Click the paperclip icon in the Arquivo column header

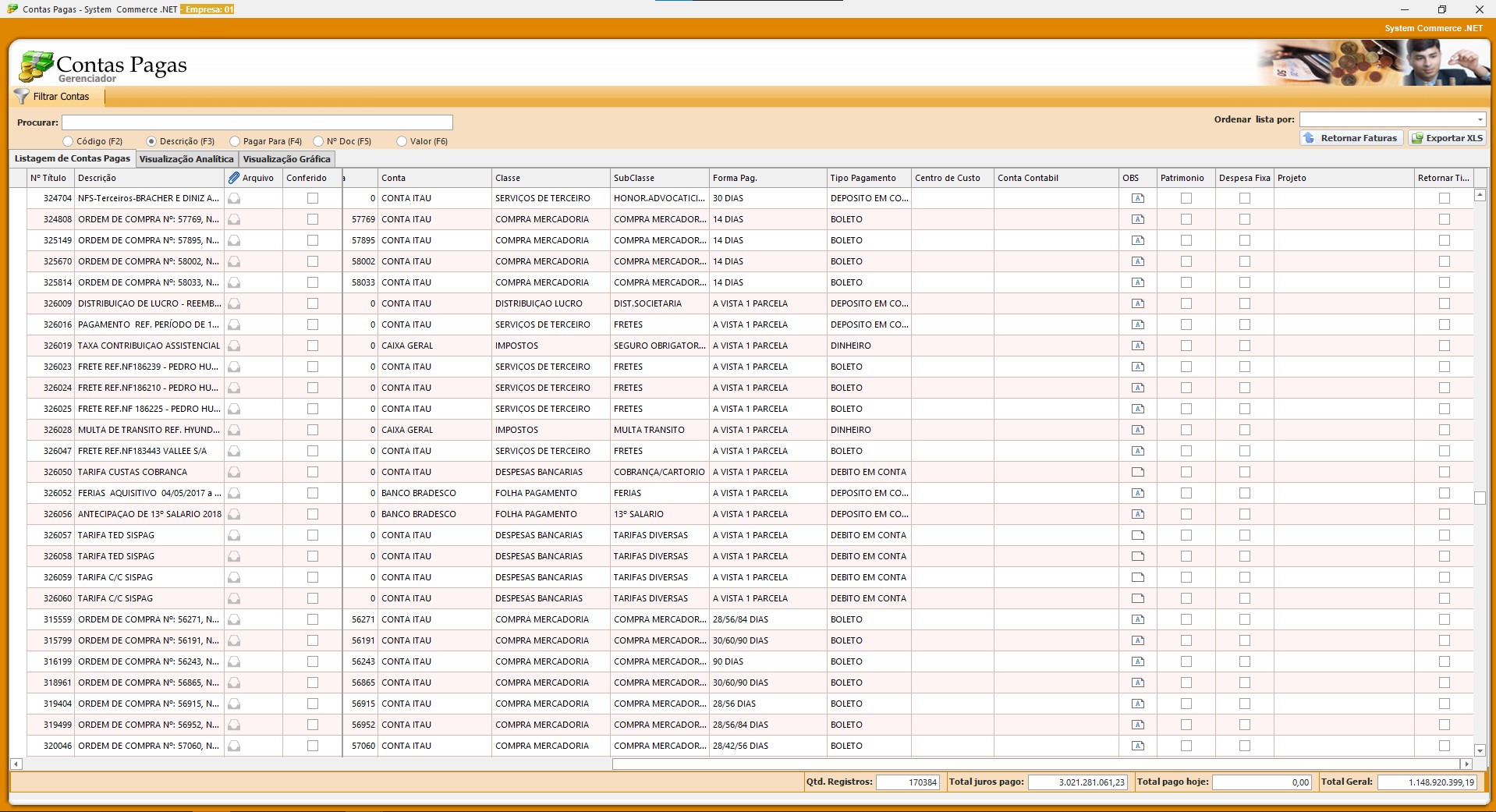pos(234,178)
